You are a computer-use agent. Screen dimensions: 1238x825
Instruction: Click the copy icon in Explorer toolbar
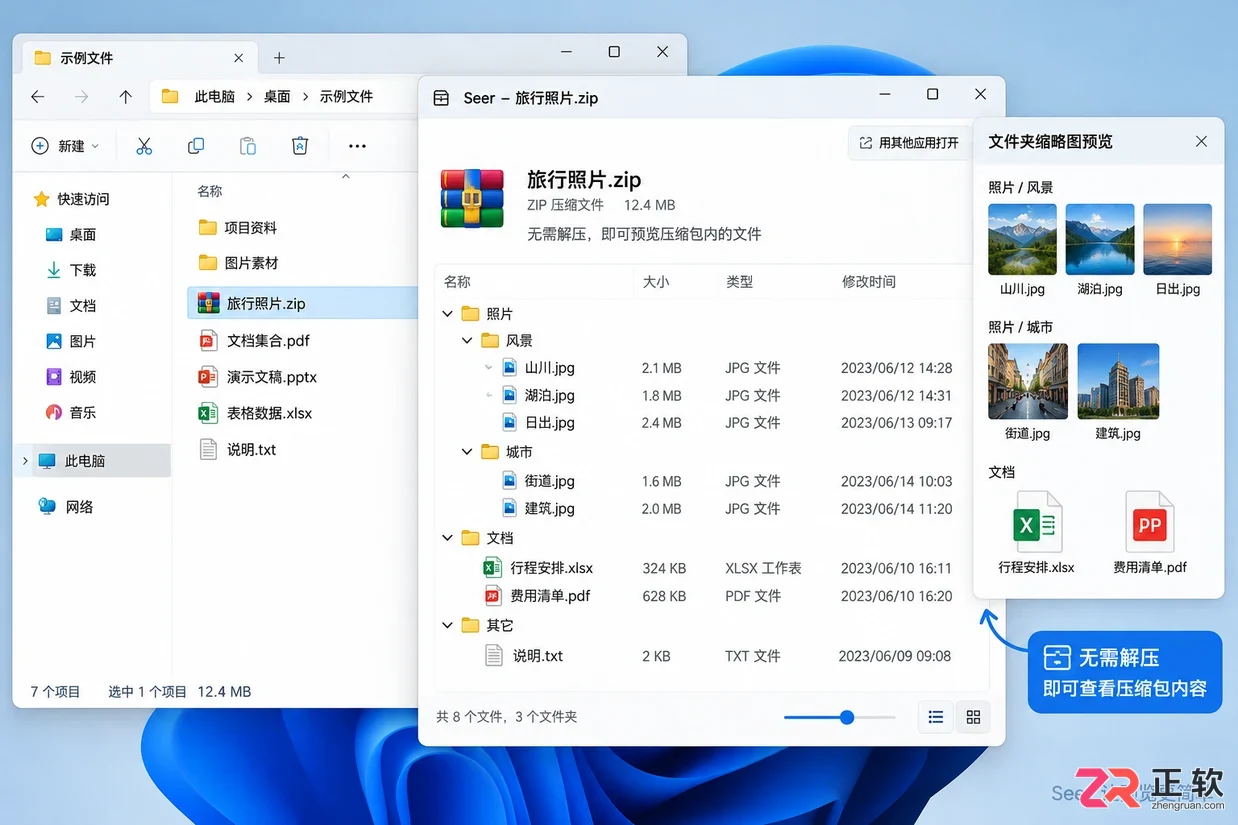tap(196, 146)
